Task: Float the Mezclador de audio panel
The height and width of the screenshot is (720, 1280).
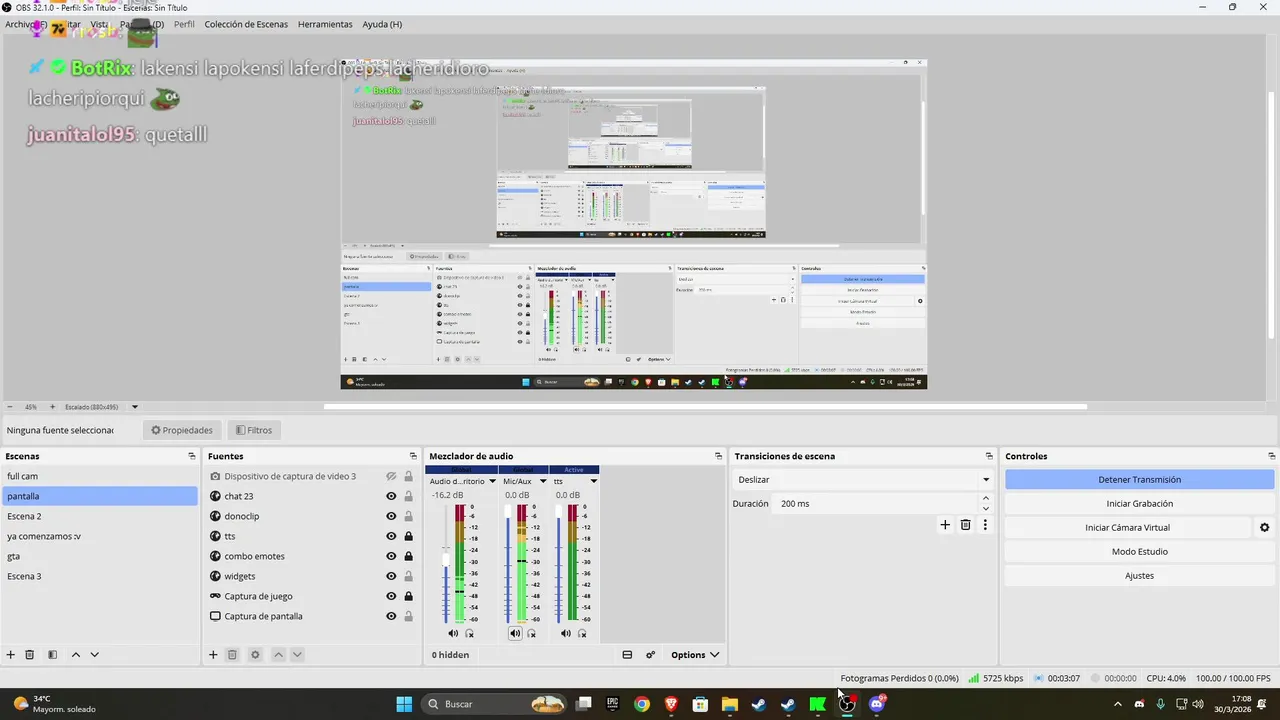Action: [x=718, y=456]
